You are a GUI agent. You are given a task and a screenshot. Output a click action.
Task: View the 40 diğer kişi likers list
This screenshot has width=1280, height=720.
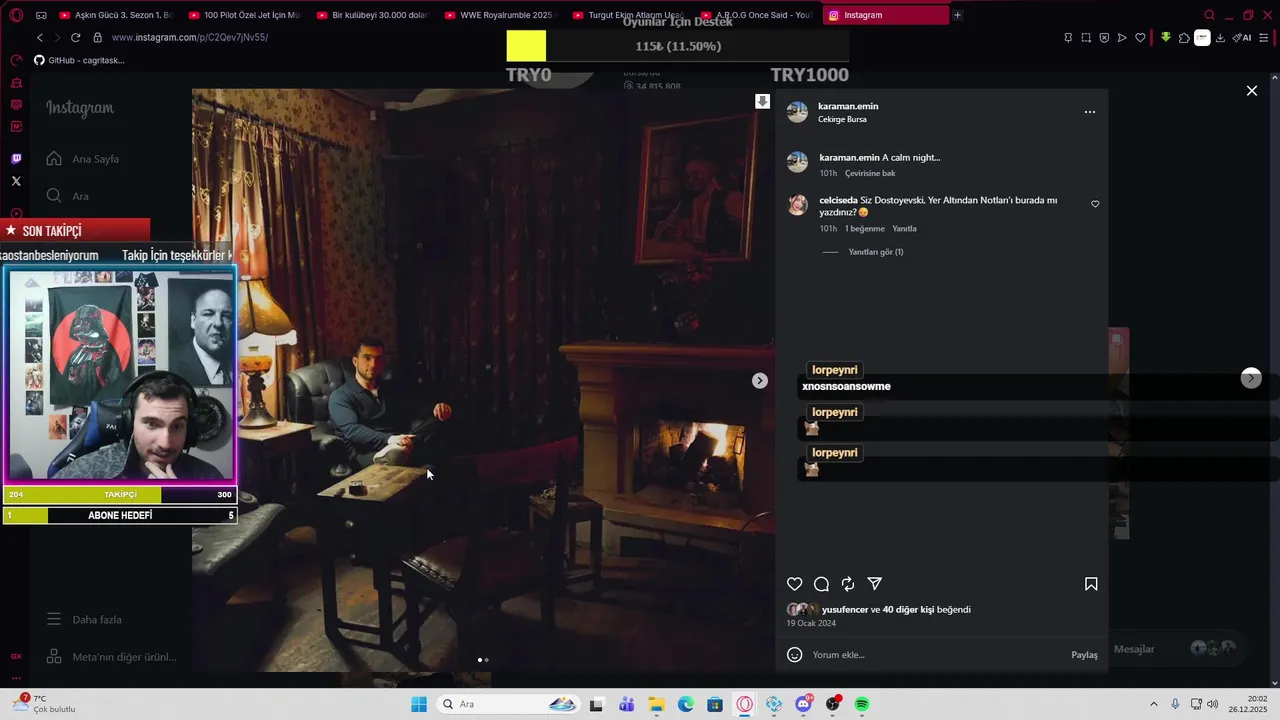coord(908,609)
